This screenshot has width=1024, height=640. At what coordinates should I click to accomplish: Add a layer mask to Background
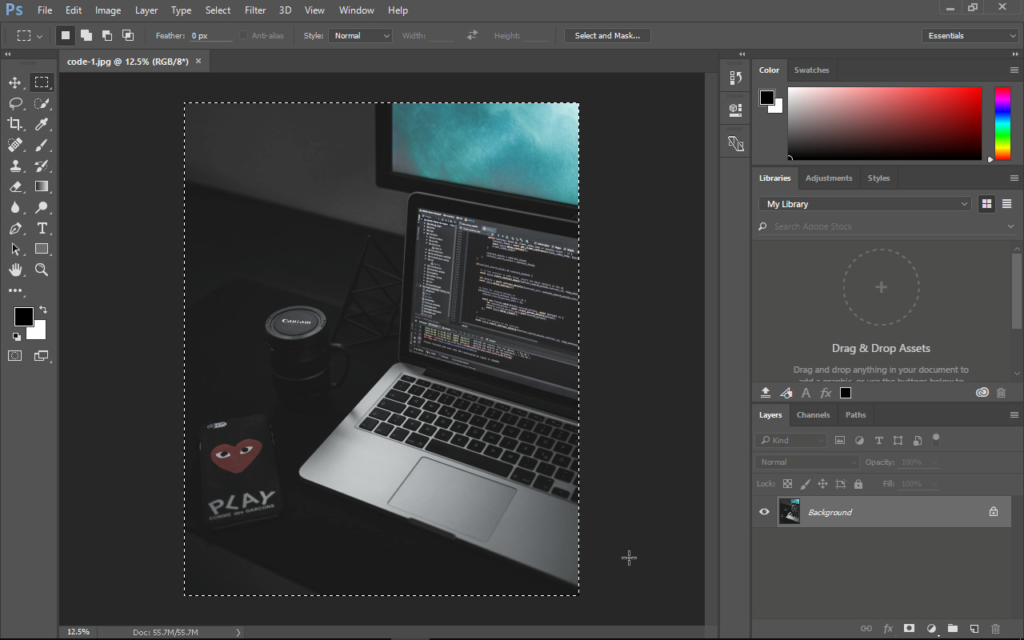pos(908,628)
